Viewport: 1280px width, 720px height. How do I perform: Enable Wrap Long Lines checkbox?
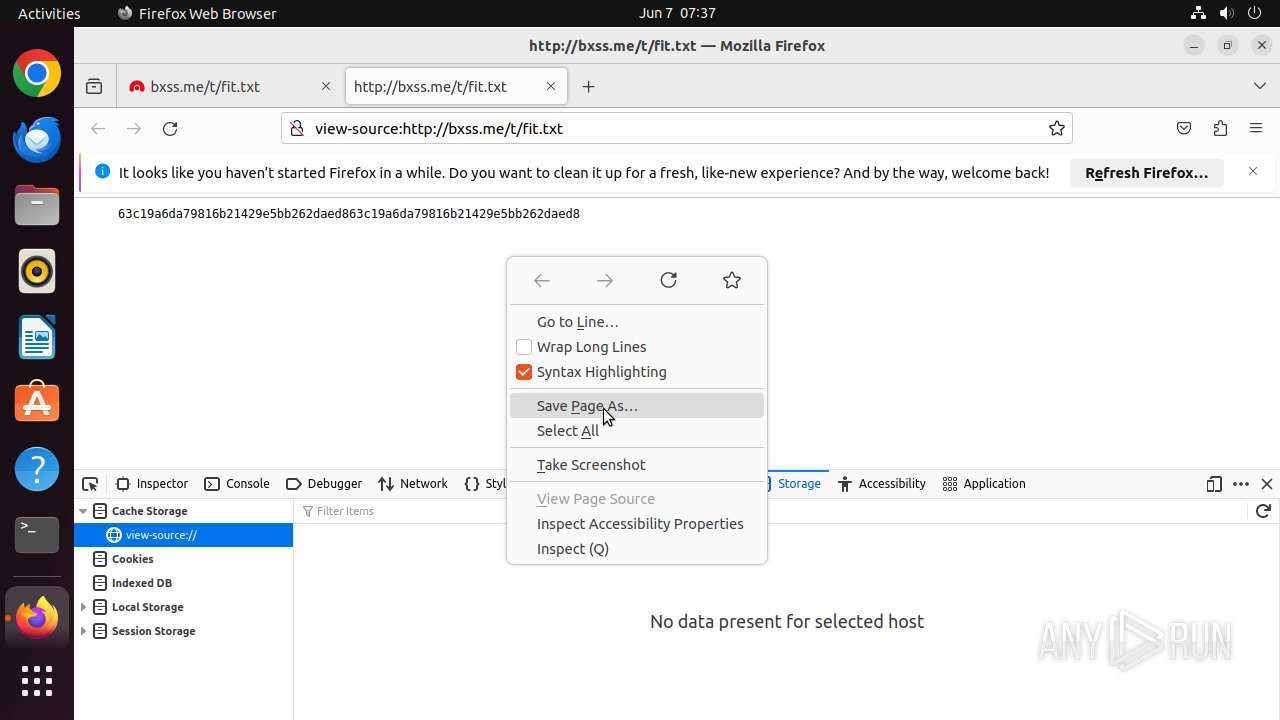click(524, 347)
